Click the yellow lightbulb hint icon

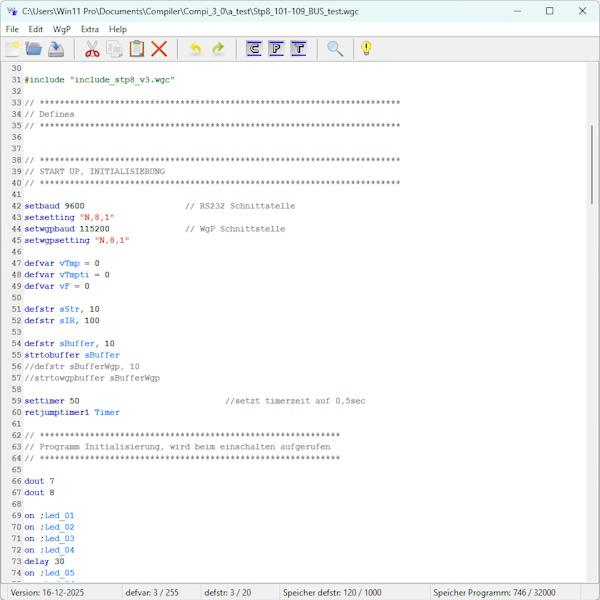point(366,49)
